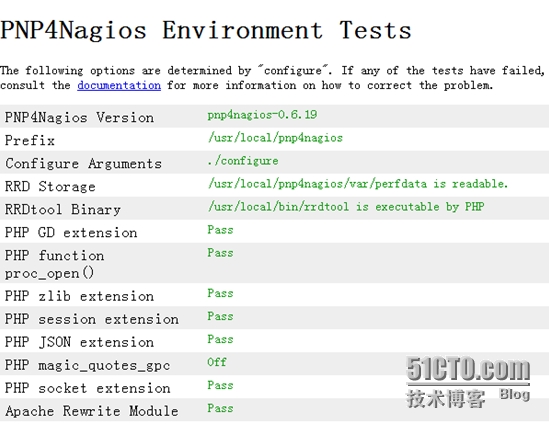Click rrdtool is executable by PHP value
Viewport: 549px width, 427px height.
pyautogui.click(x=346, y=207)
